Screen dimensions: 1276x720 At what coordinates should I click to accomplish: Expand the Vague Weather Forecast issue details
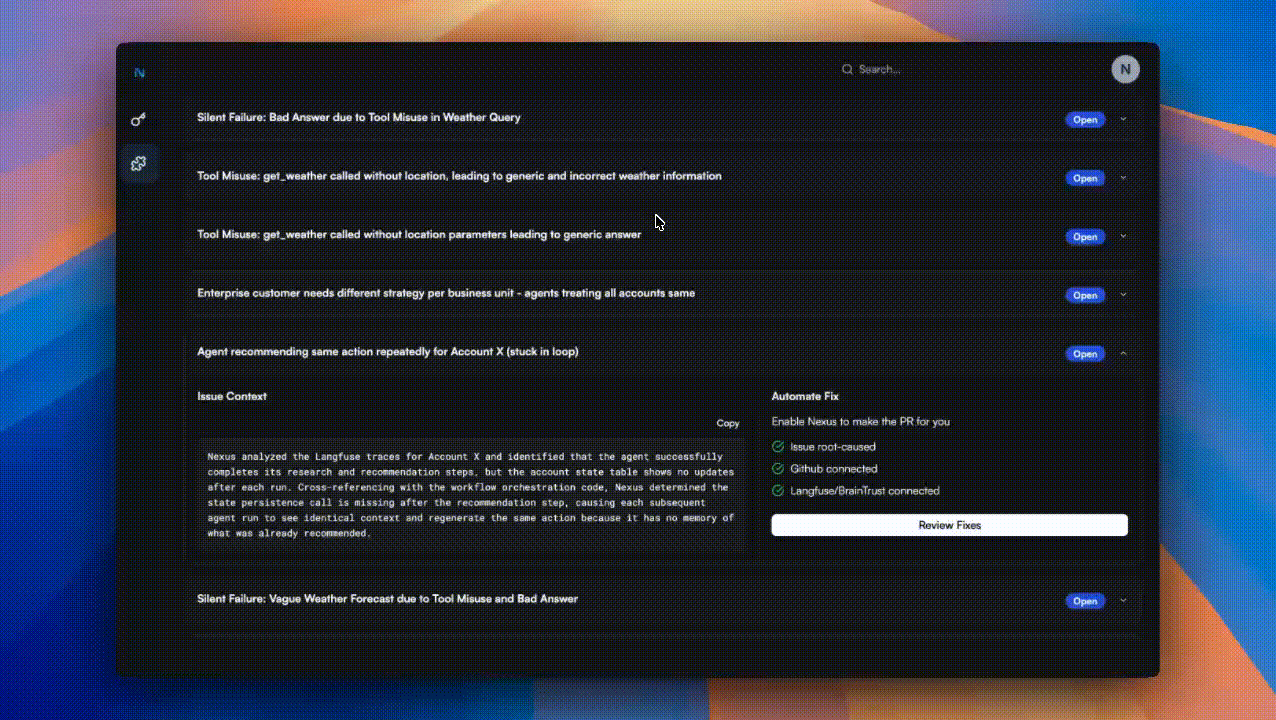click(1122, 600)
